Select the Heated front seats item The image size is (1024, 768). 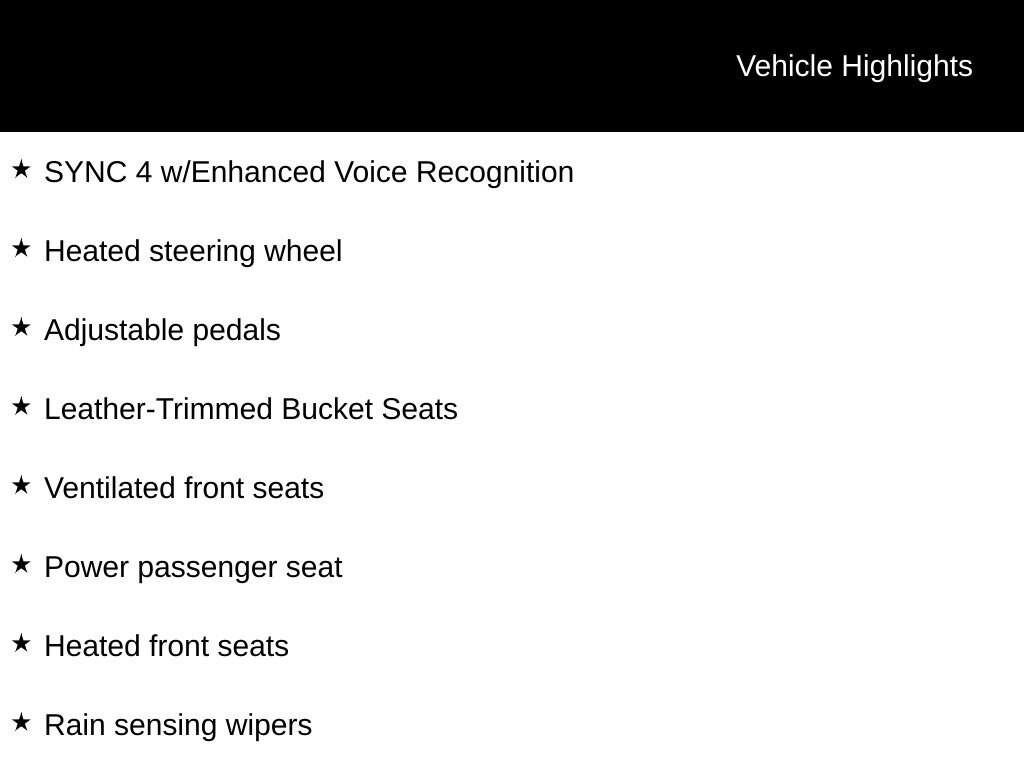167,647
